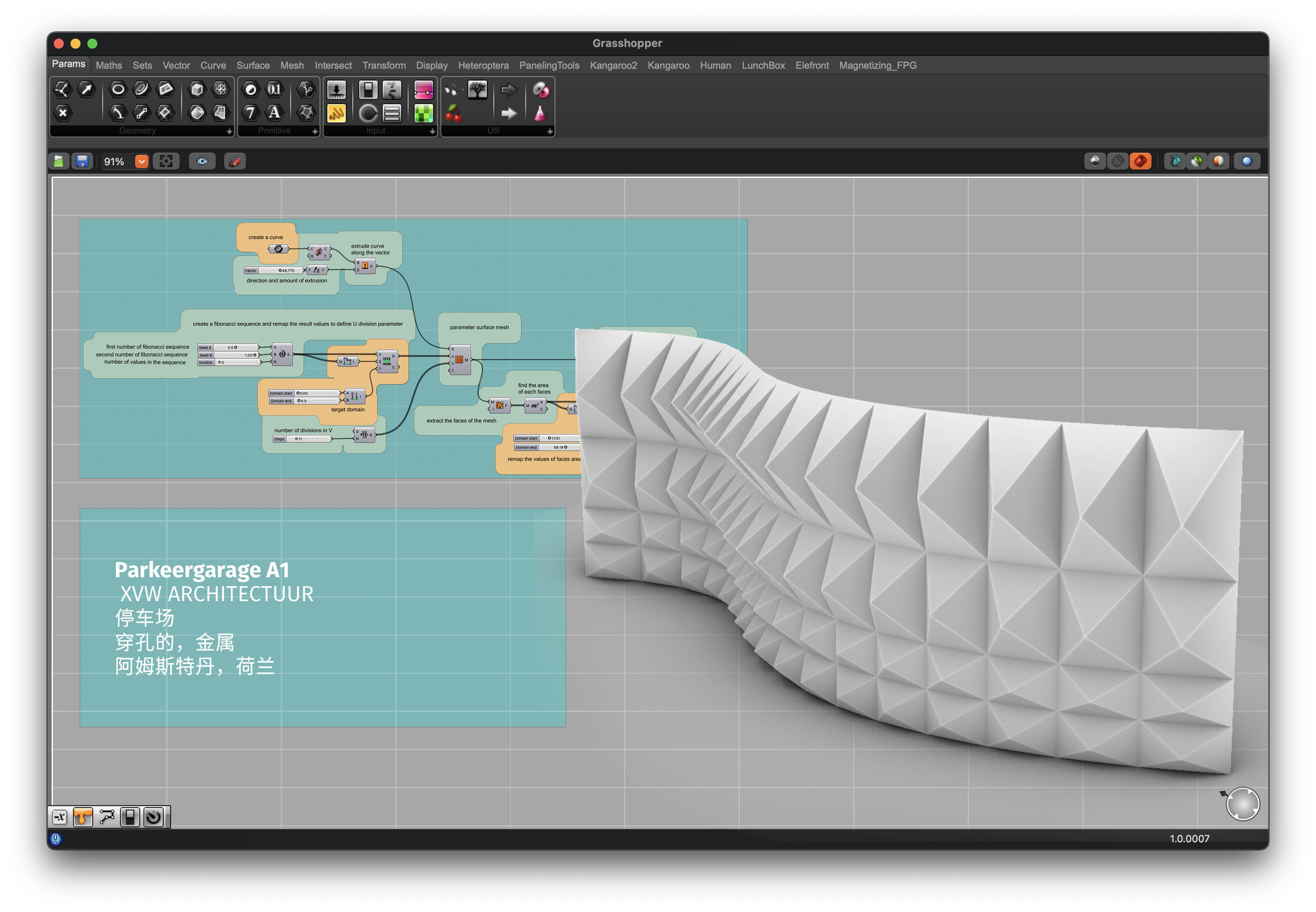Toggle the eye preview display button
Image resolution: width=1316 pixels, height=912 pixels.
point(202,162)
